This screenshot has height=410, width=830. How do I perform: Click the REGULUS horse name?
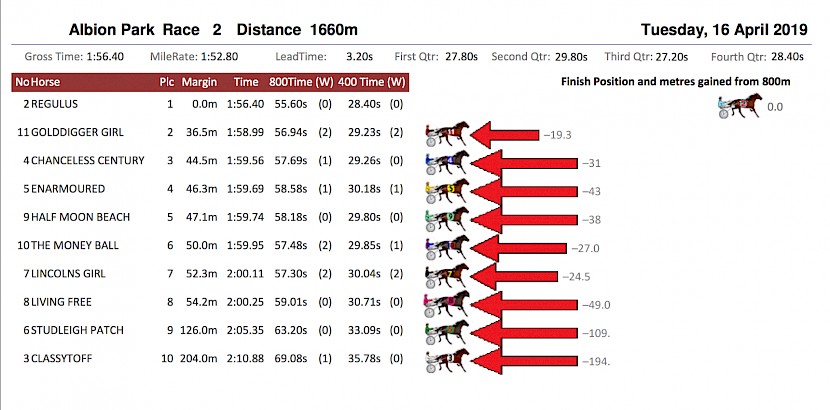pyautogui.click(x=55, y=104)
